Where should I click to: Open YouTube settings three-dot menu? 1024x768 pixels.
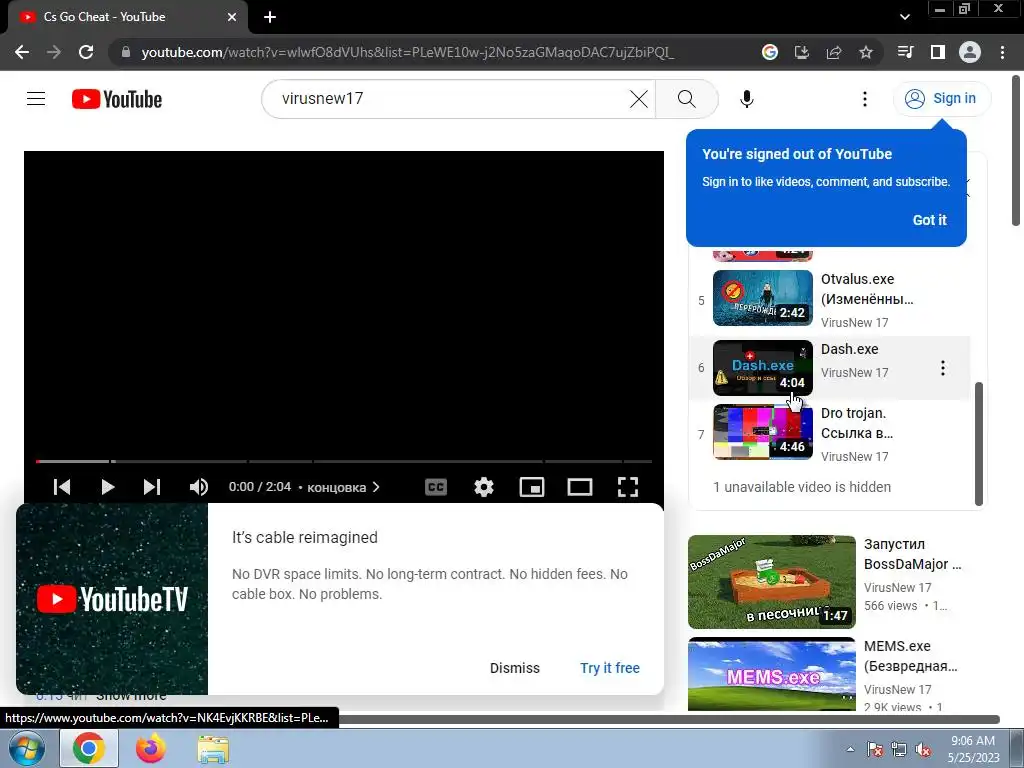(x=865, y=99)
